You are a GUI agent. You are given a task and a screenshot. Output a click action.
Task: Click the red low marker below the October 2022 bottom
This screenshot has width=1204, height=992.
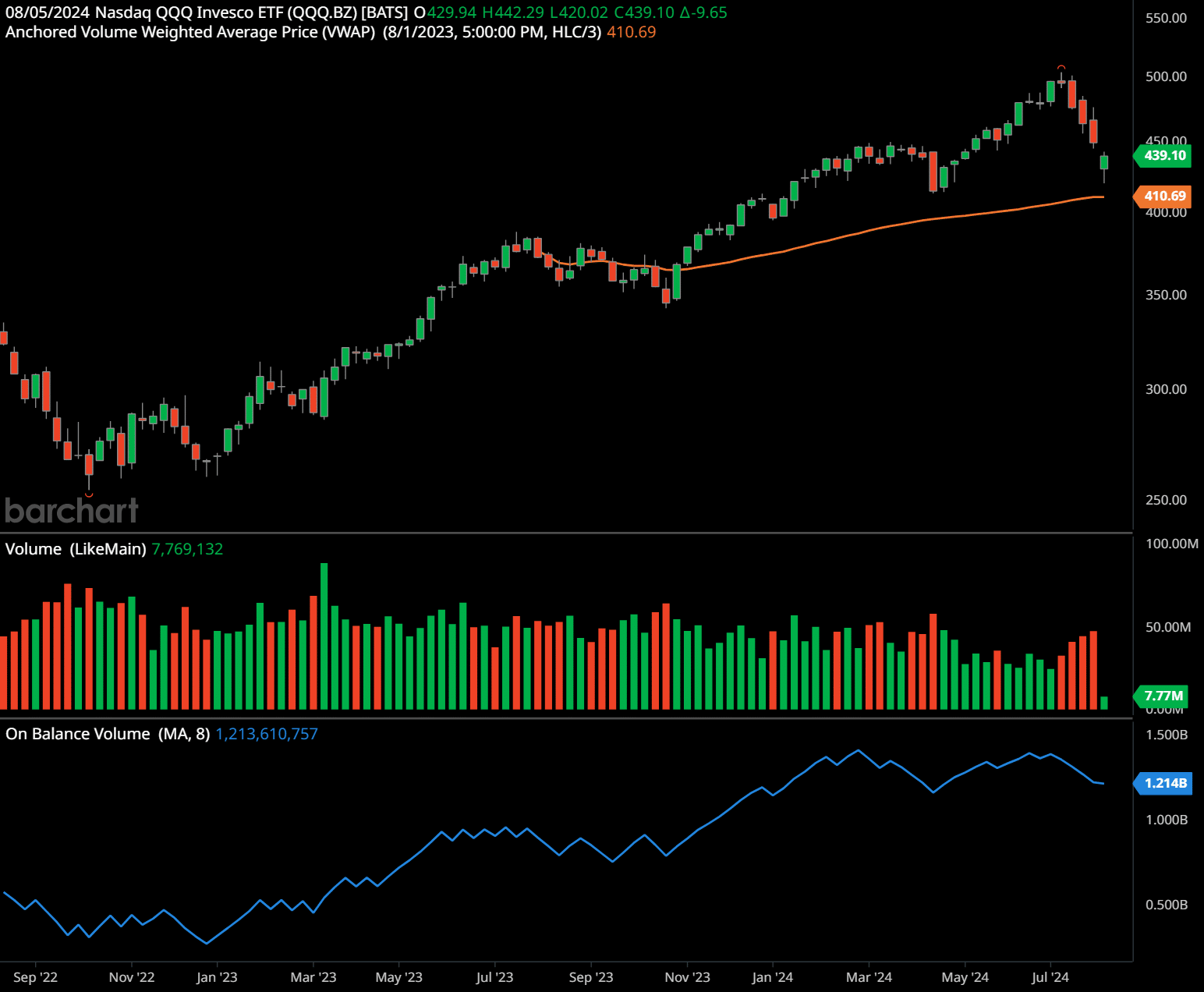coord(89,494)
